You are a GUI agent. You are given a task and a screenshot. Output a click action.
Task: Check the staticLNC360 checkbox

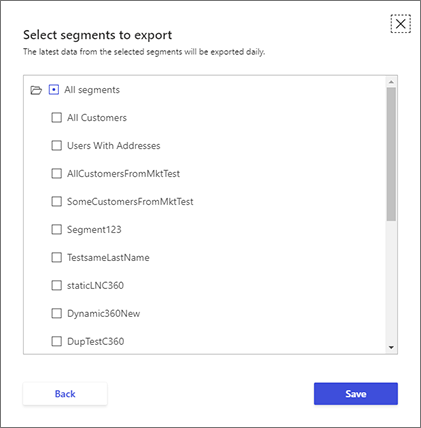(x=56, y=285)
